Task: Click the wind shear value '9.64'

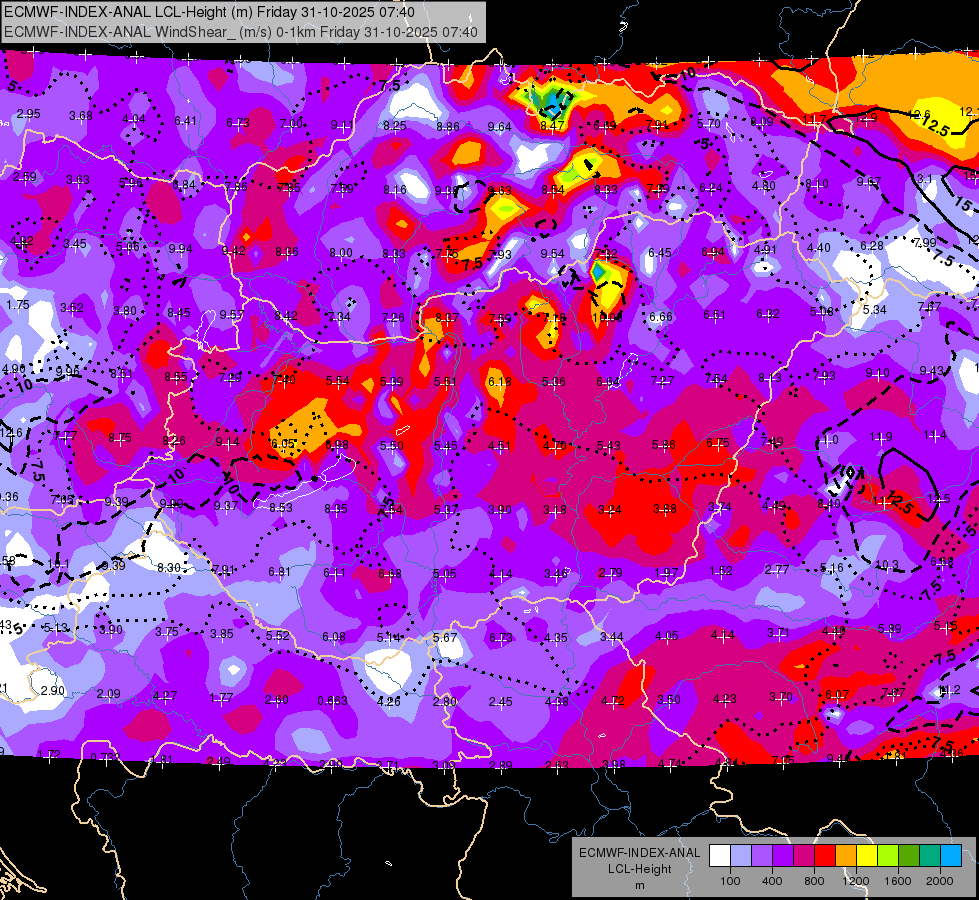Action: tap(499, 127)
